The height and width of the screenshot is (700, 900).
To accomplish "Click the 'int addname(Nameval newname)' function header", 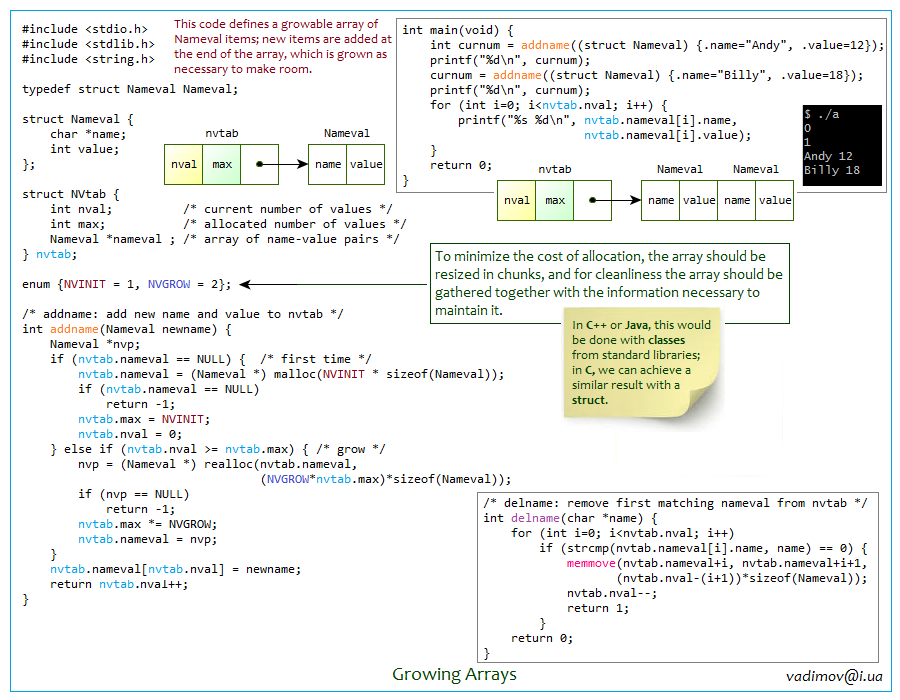I will [127, 329].
